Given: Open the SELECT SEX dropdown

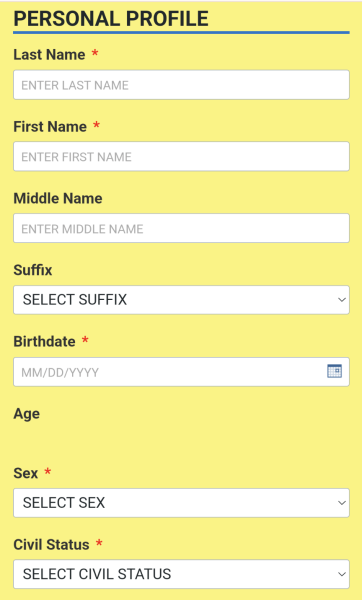Looking at the screenshot, I should point(181,503).
